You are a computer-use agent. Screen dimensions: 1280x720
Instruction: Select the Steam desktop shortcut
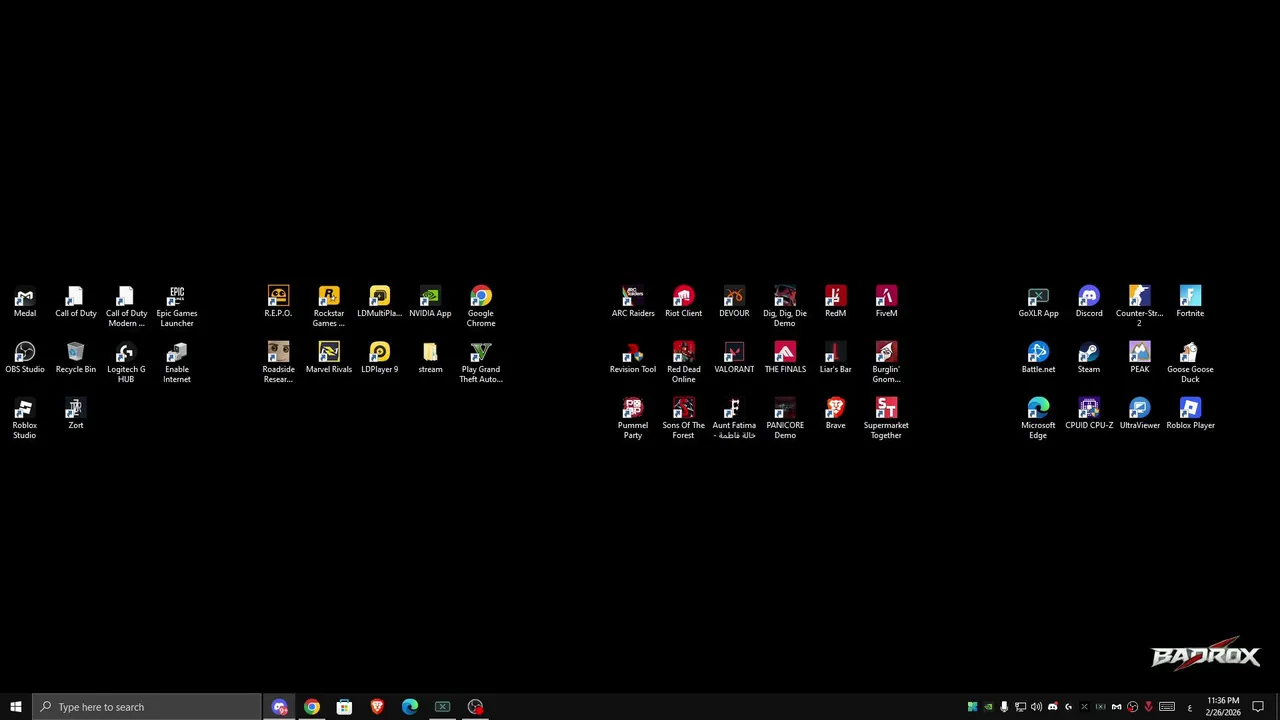(1089, 359)
